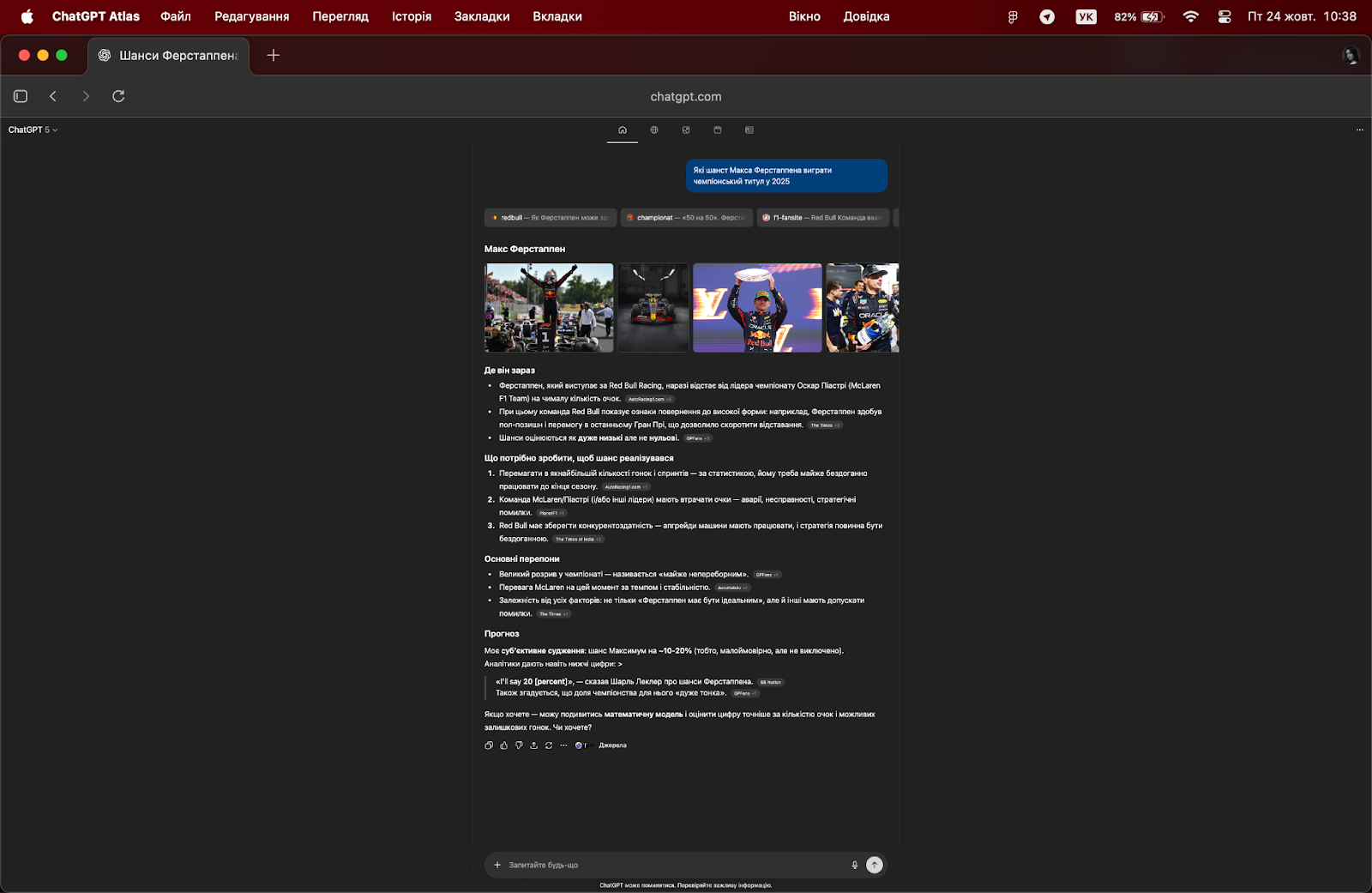
Task: Open the Джерела sources button
Action: [611, 745]
